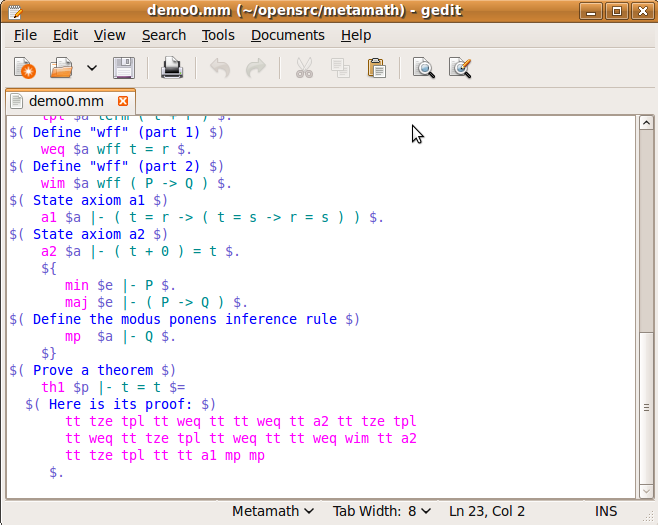Click the New document icon
This screenshot has height=525, width=658.
[24, 68]
